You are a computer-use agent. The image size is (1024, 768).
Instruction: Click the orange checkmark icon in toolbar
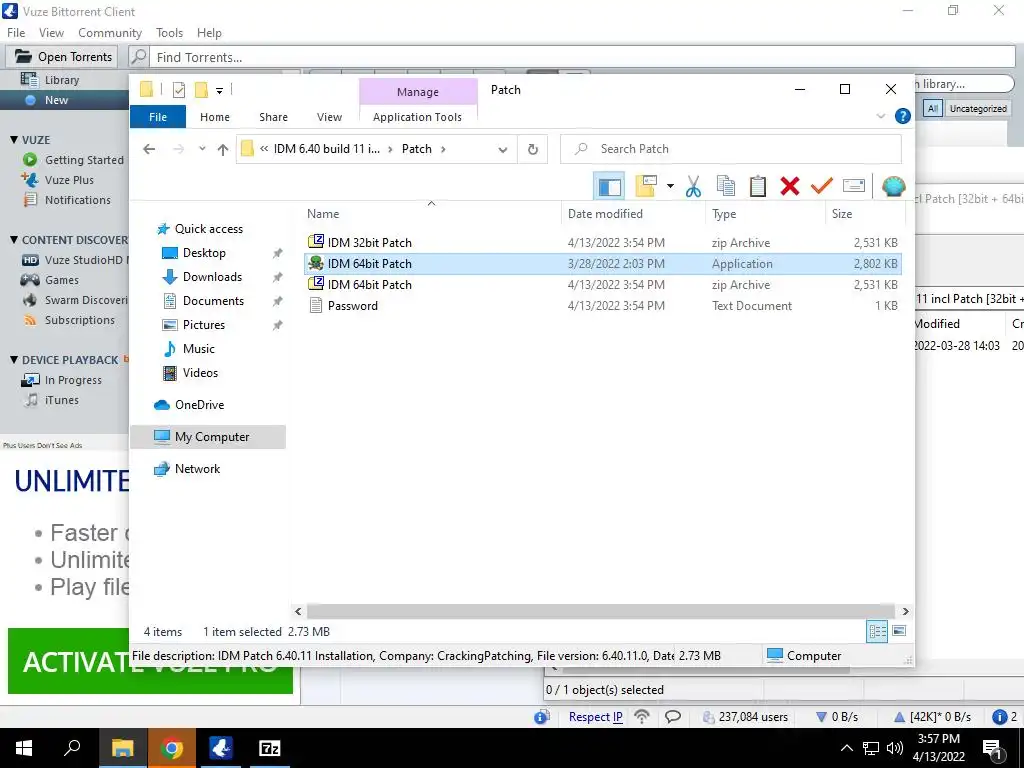[822, 186]
